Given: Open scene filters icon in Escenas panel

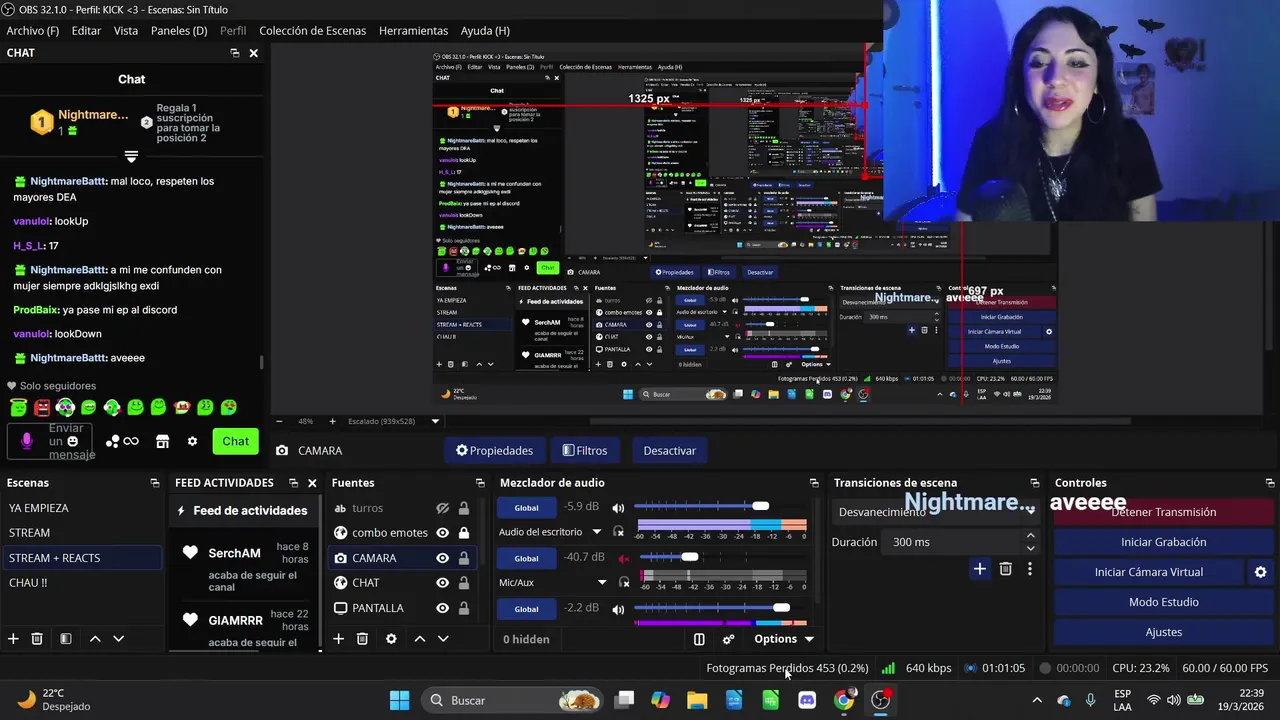Looking at the screenshot, I should [65, 639].
